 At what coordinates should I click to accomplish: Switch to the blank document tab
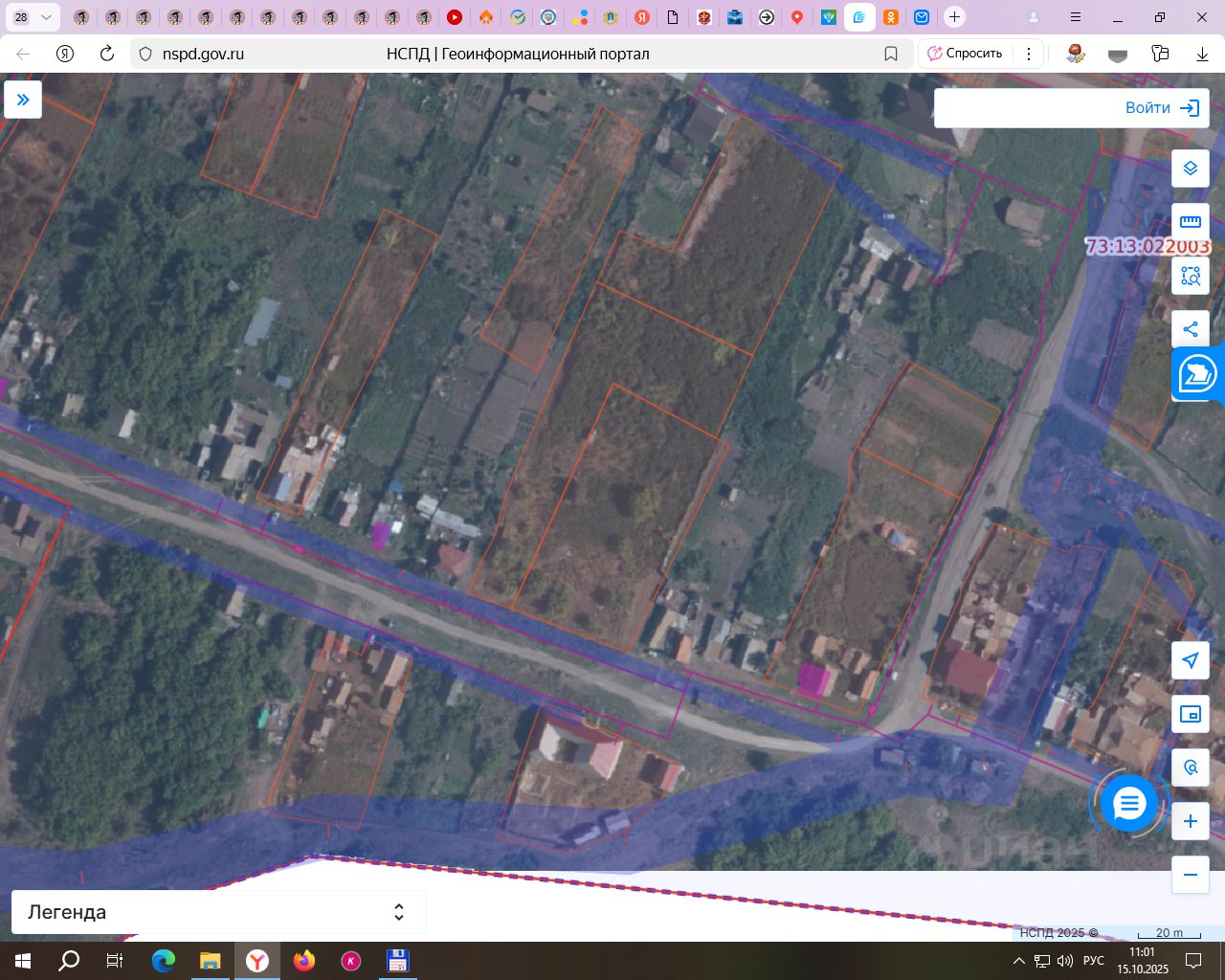click(673, 17)
